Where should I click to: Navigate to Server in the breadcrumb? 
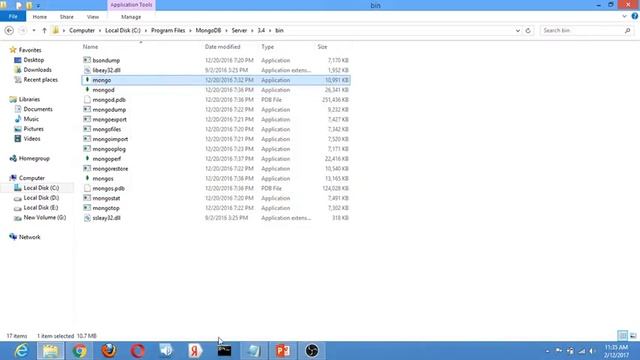click(239, 31)
